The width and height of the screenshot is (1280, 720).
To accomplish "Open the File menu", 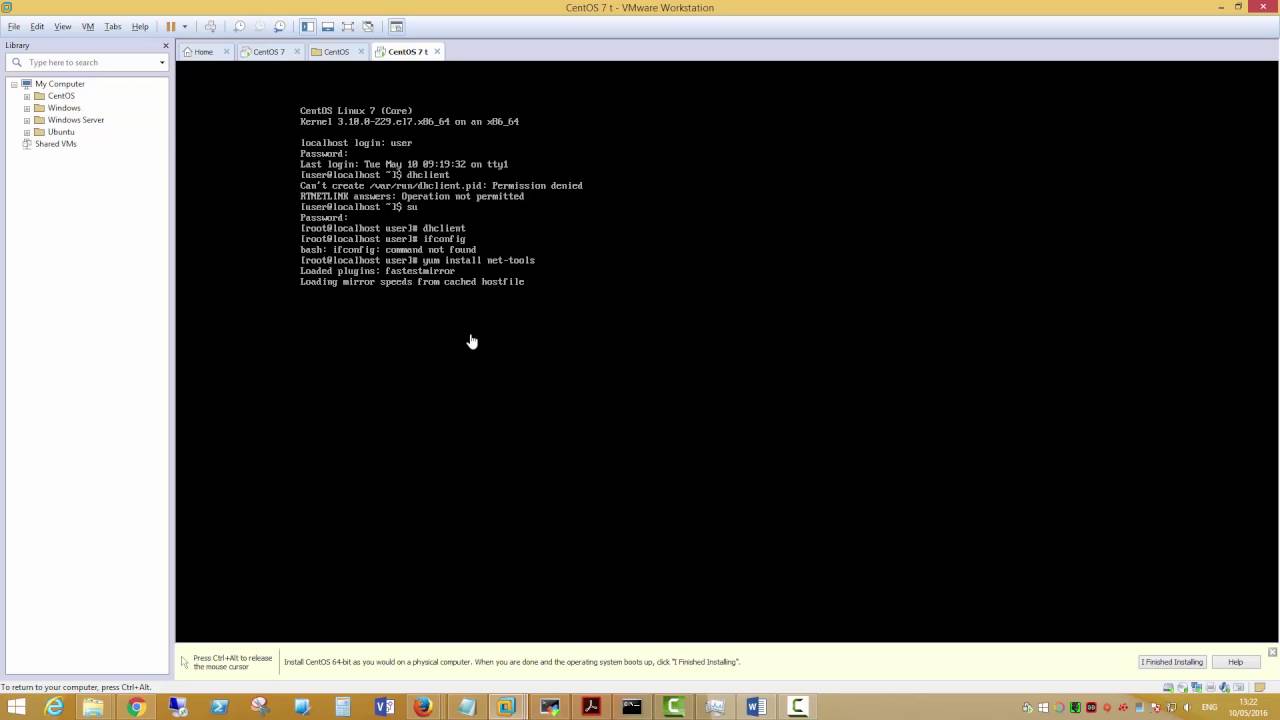I will [x=14, y=27].
